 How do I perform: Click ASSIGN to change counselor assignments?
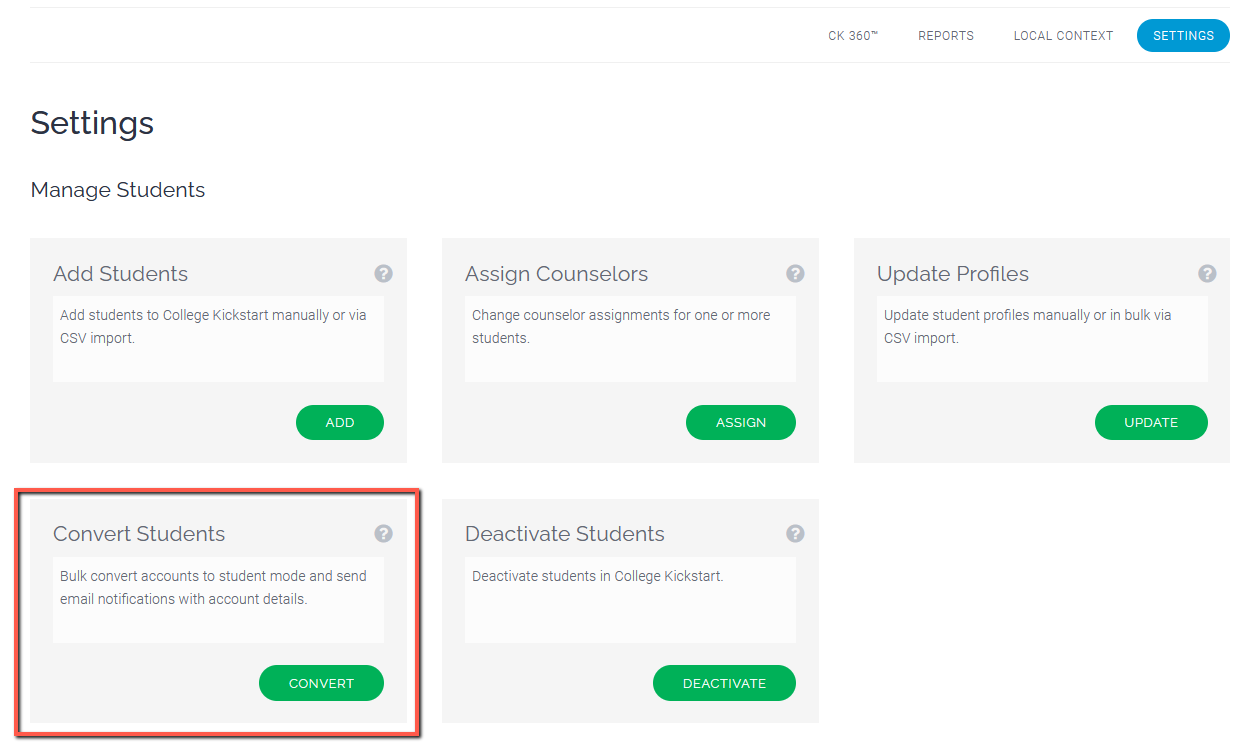click(x=741, y=422)
